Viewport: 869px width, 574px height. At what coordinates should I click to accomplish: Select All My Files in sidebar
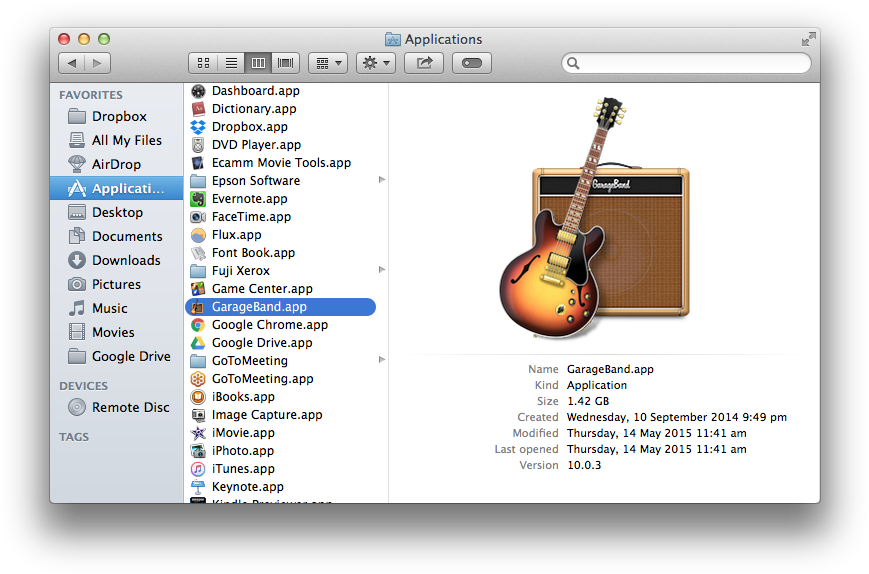[115, 140]
